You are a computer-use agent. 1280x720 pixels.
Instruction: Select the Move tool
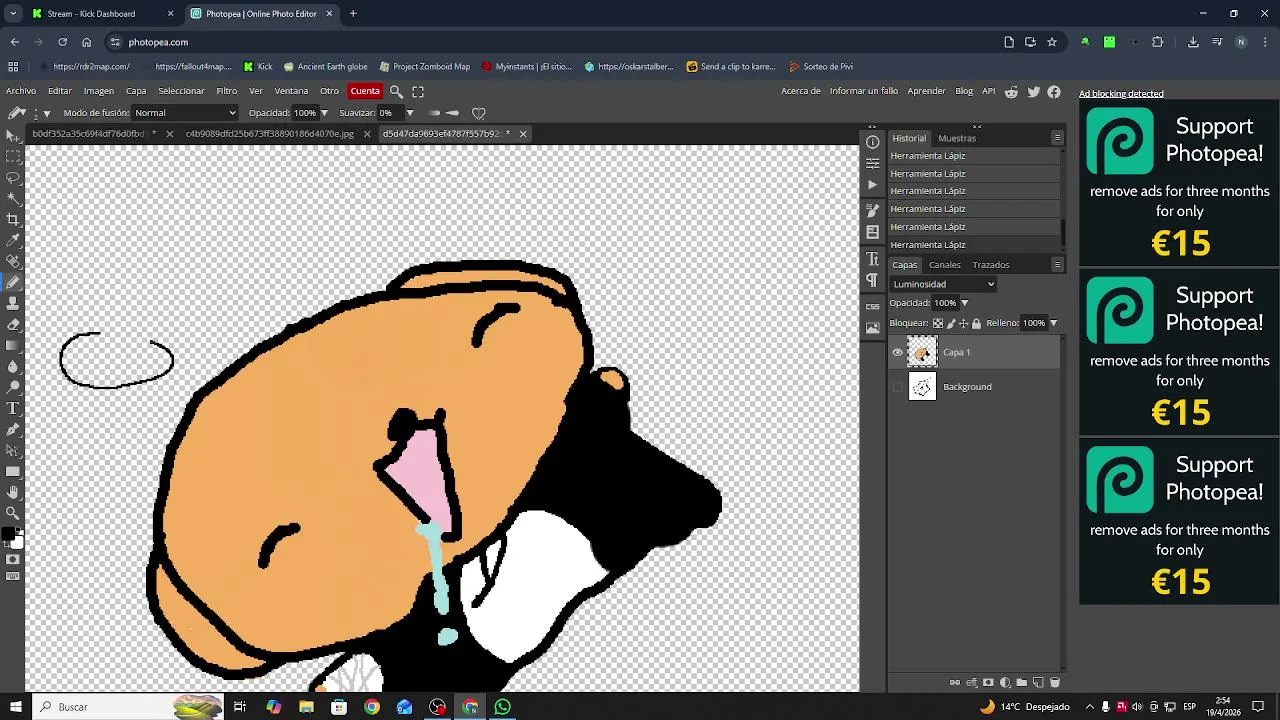(x=13, y=135)
